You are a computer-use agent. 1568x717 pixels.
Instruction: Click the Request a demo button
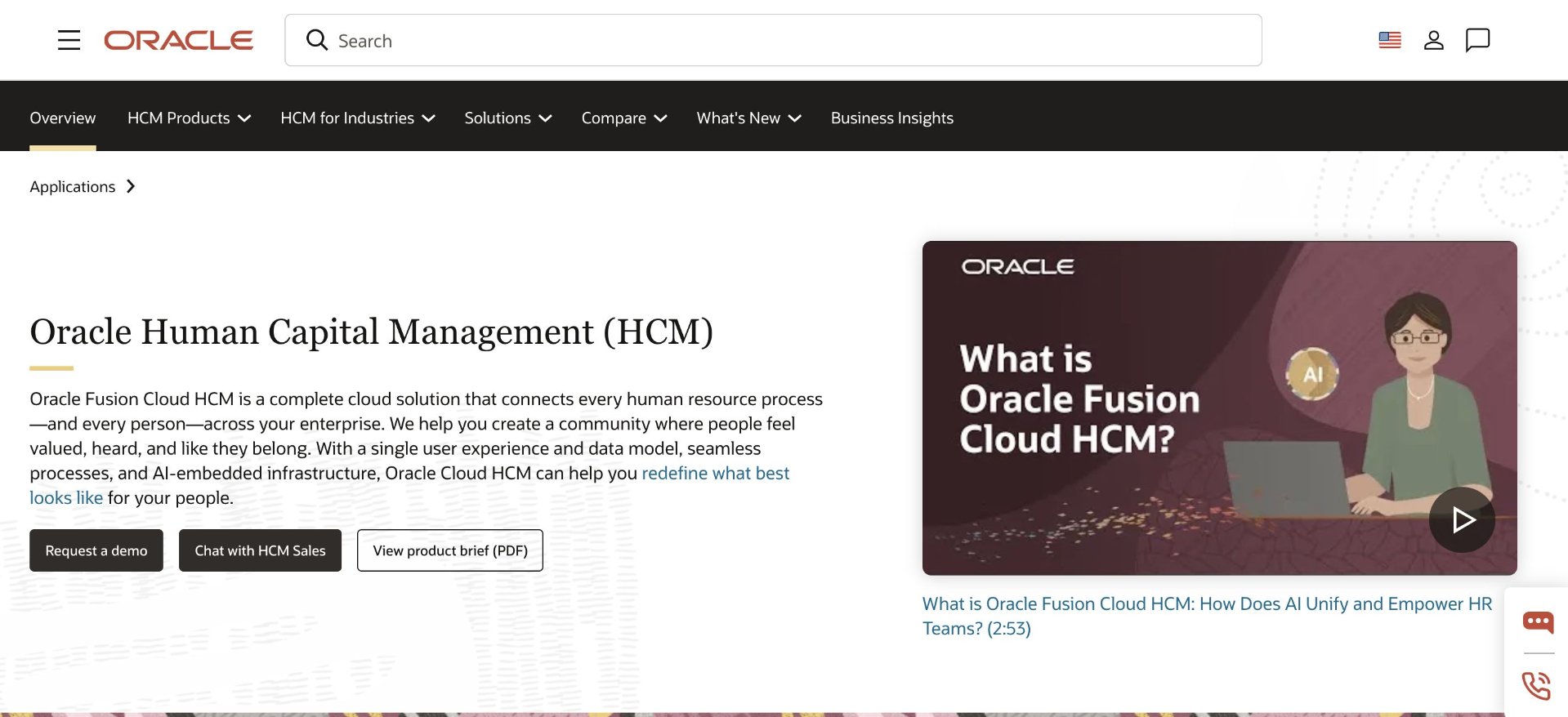point(96,550)
